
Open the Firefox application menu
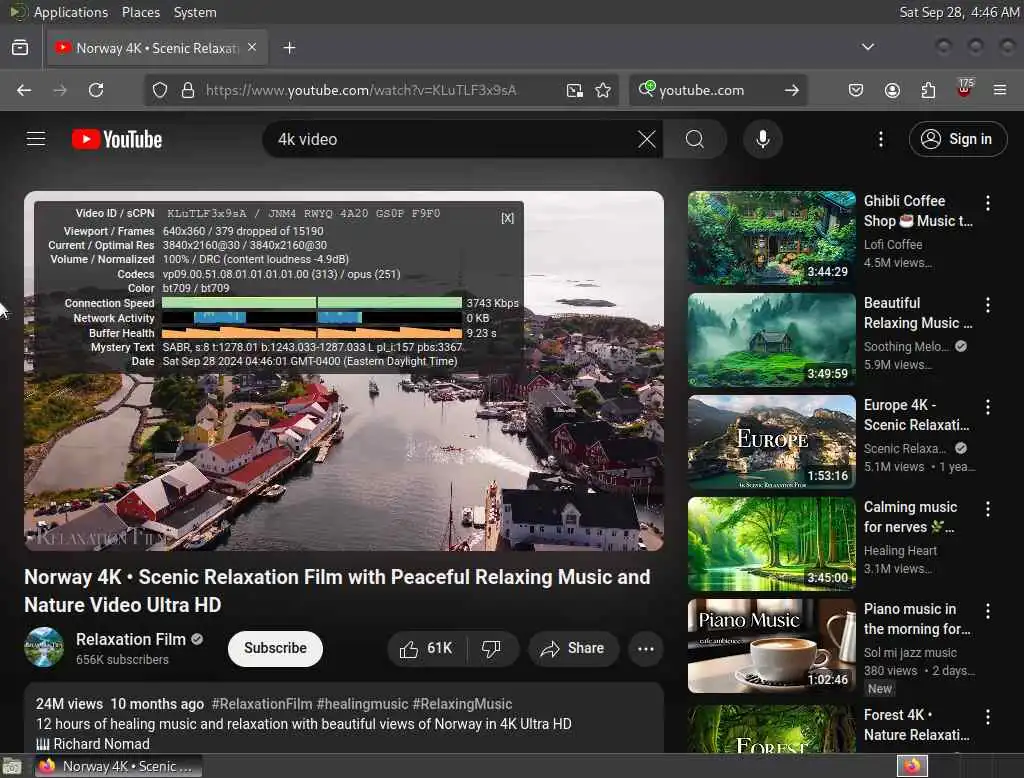(x=1000, y=90)
